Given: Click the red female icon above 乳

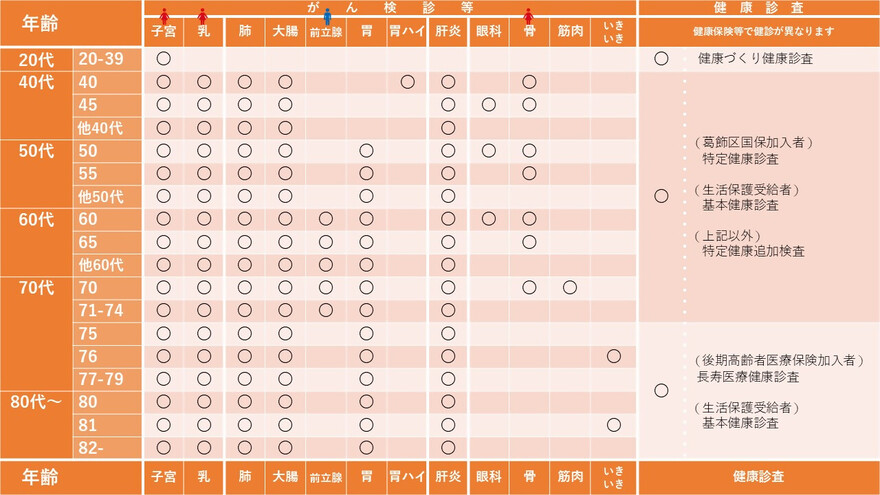Looking at the screenshot, I should tap(204, 16).
